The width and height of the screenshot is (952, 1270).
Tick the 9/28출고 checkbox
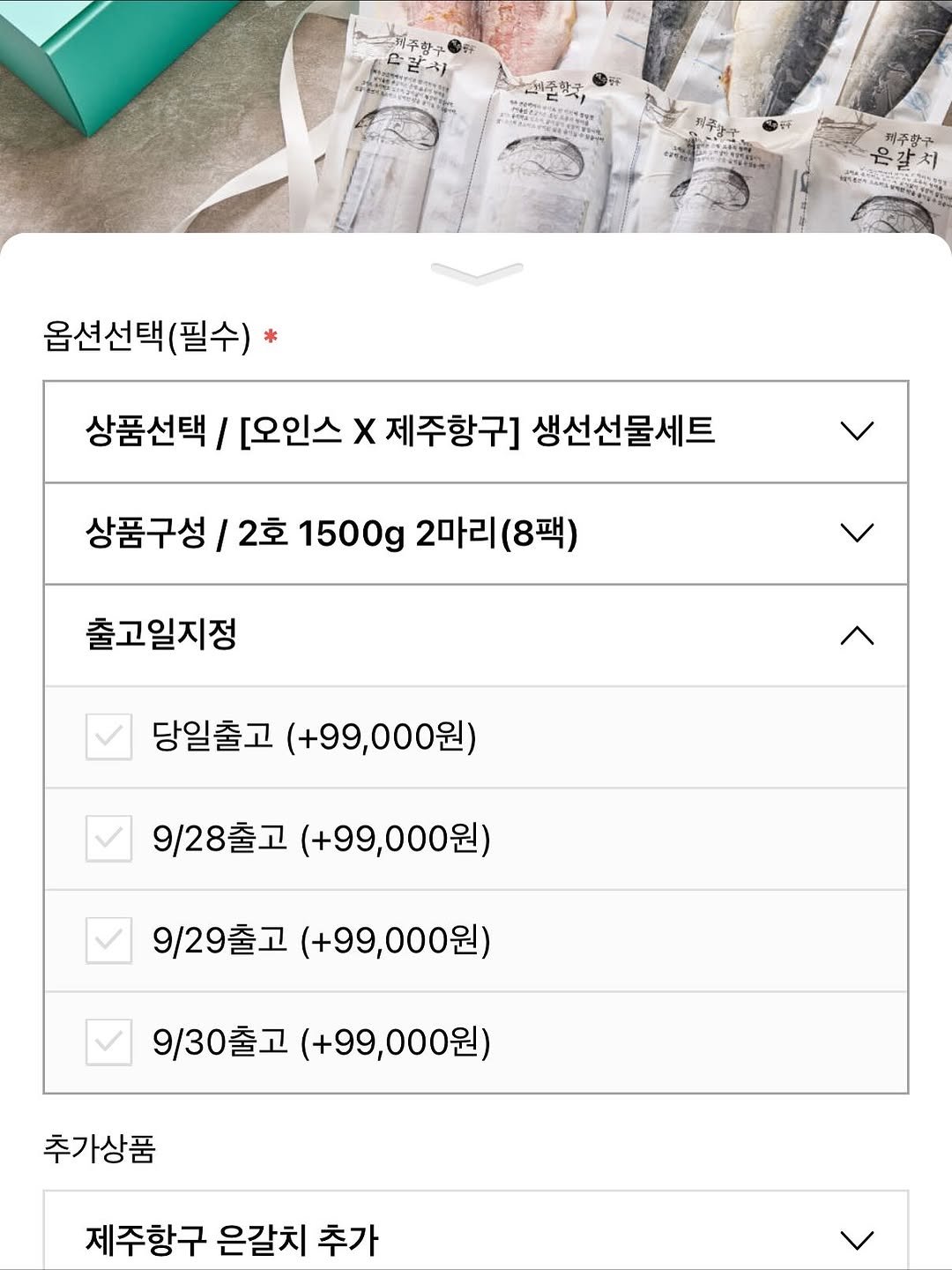tap(108, 839)
